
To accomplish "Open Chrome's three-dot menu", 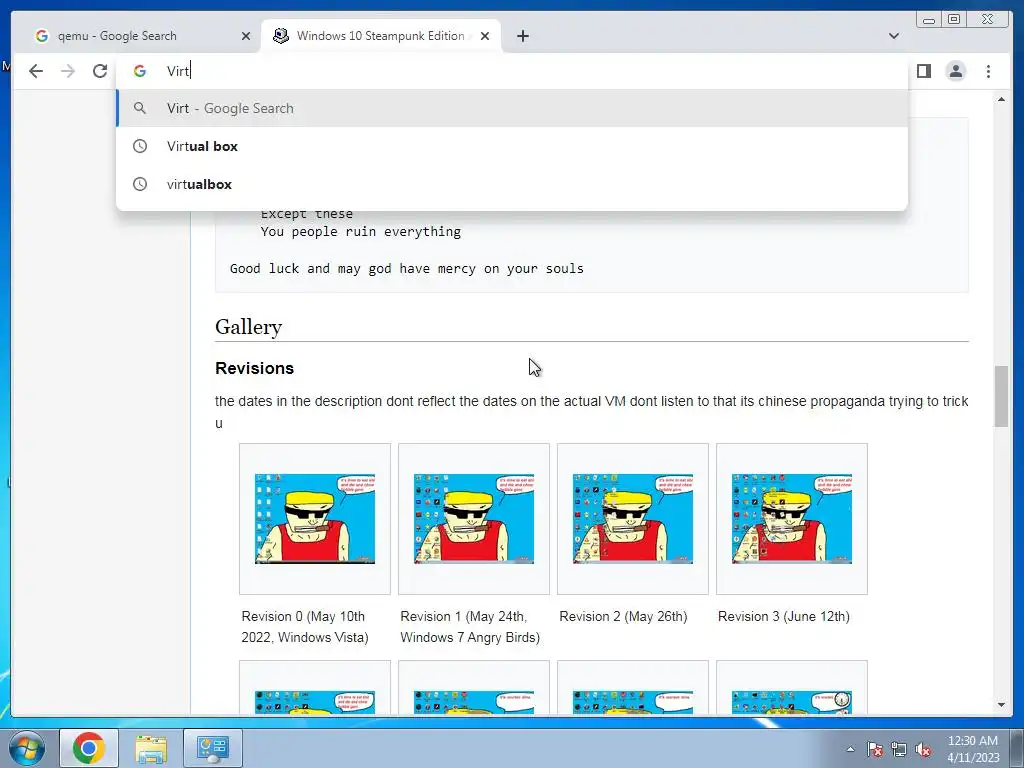I will 988,71.
